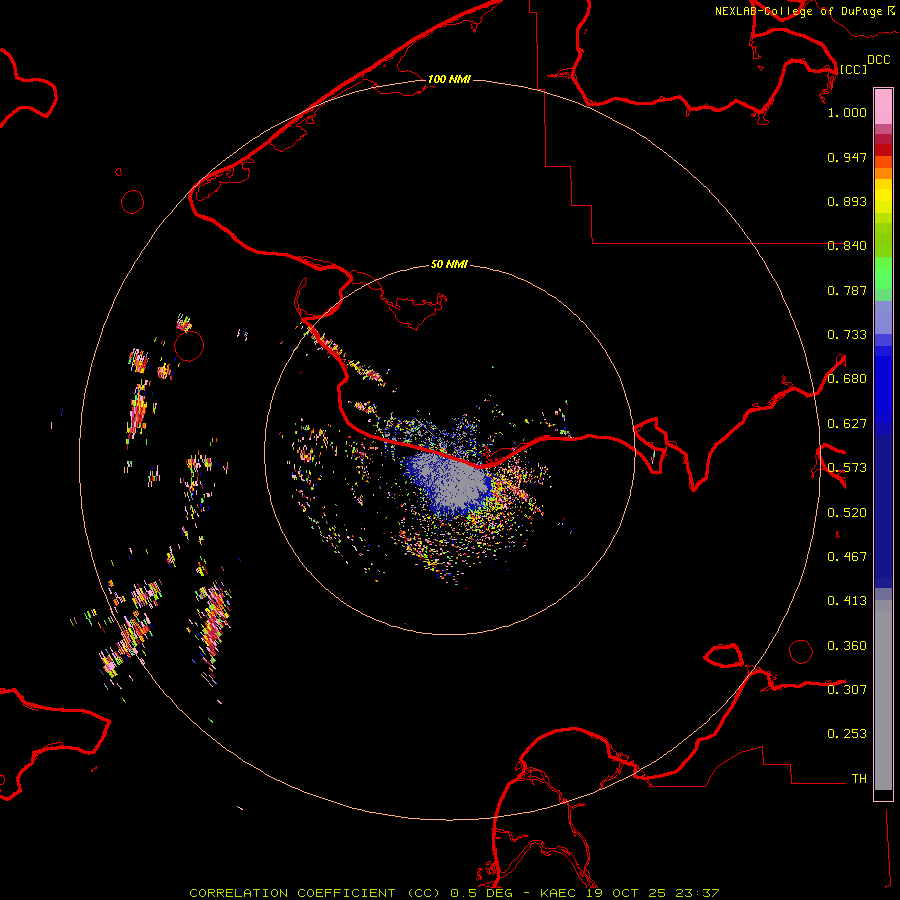900x900 pixels.
Task: Click the NEXLAB-College of DuPage title text
Action: 798,11
